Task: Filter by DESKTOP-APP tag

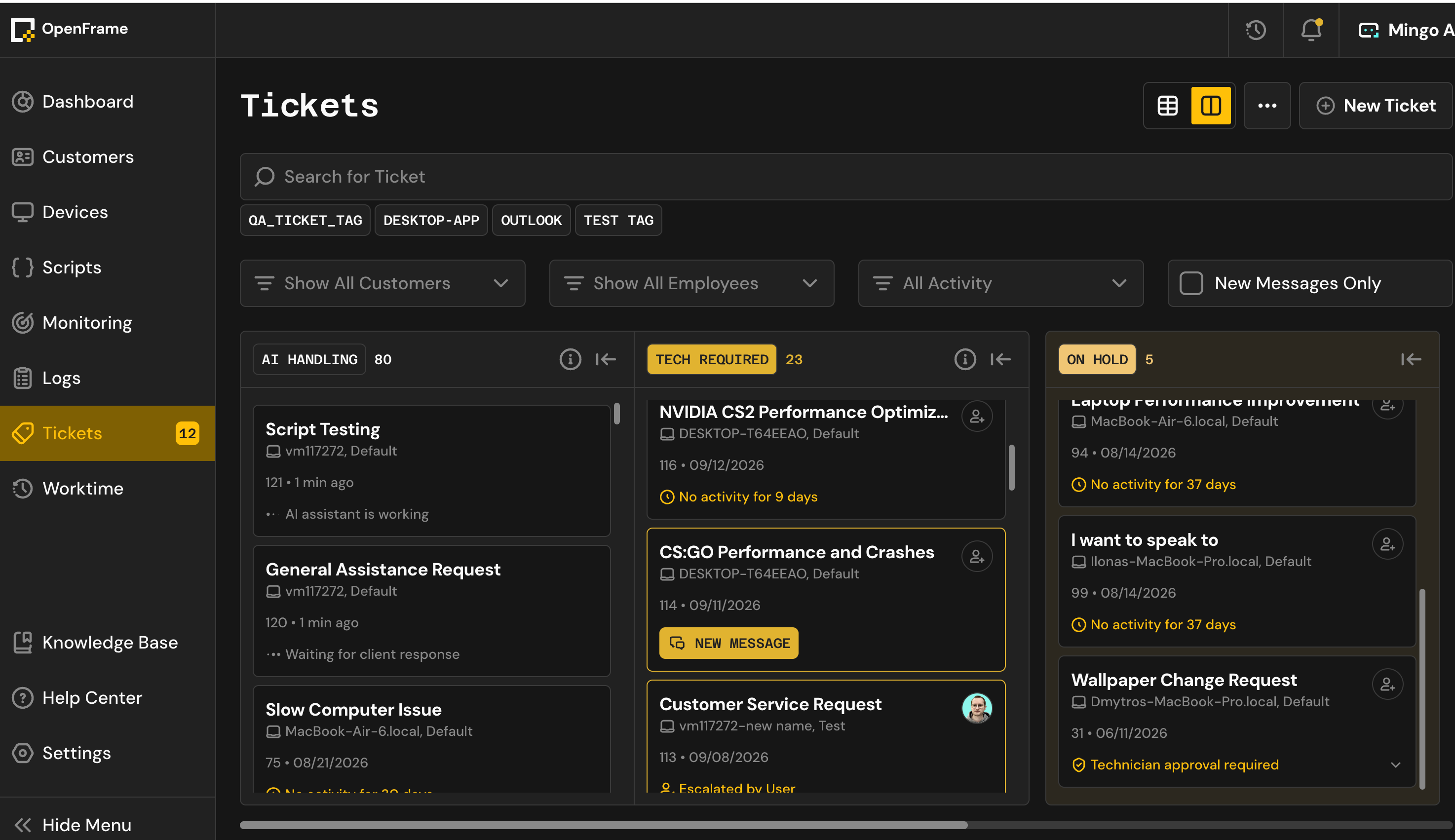Action: [431, 221]
